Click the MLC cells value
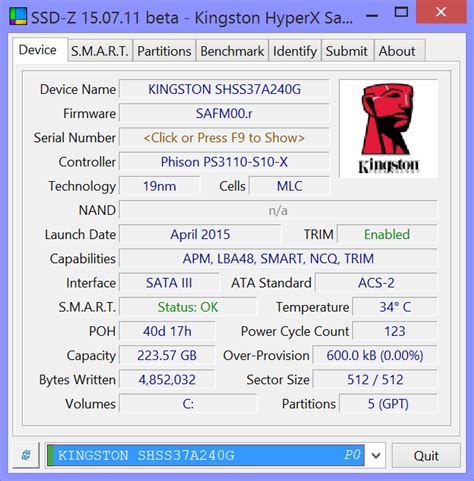The width and height of the screenshot is (474, 481). tap(289, 186)
